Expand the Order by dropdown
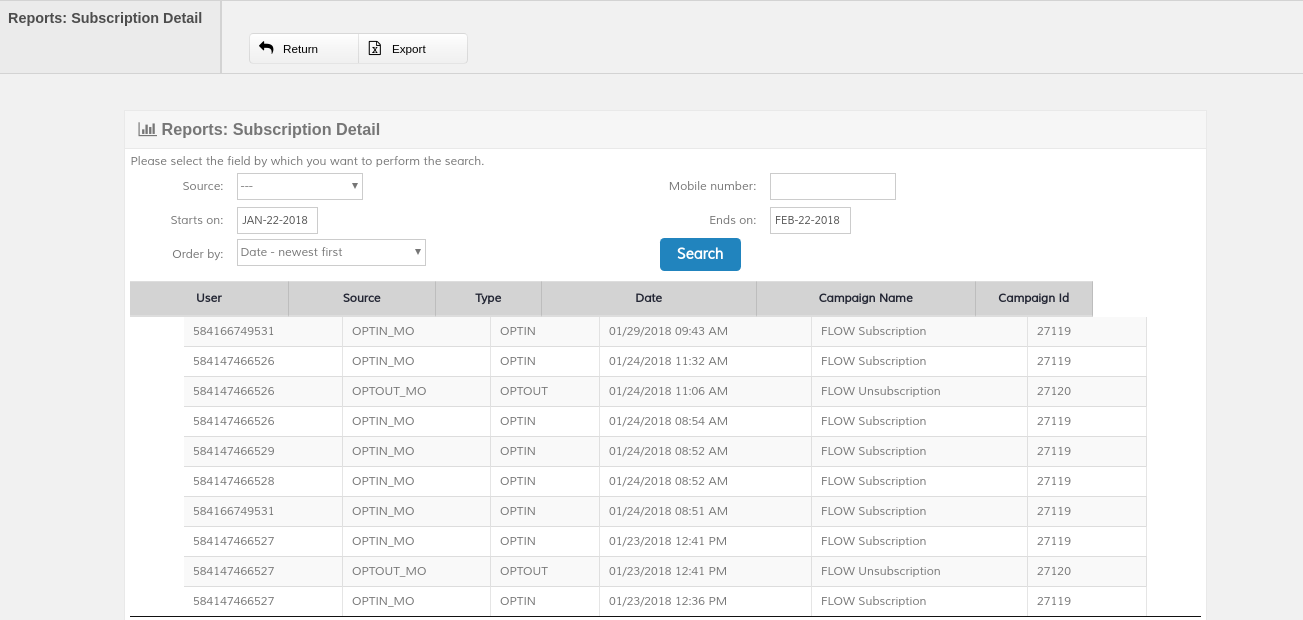The height and width of the screenshot is (620, 1303). [331, 252]
